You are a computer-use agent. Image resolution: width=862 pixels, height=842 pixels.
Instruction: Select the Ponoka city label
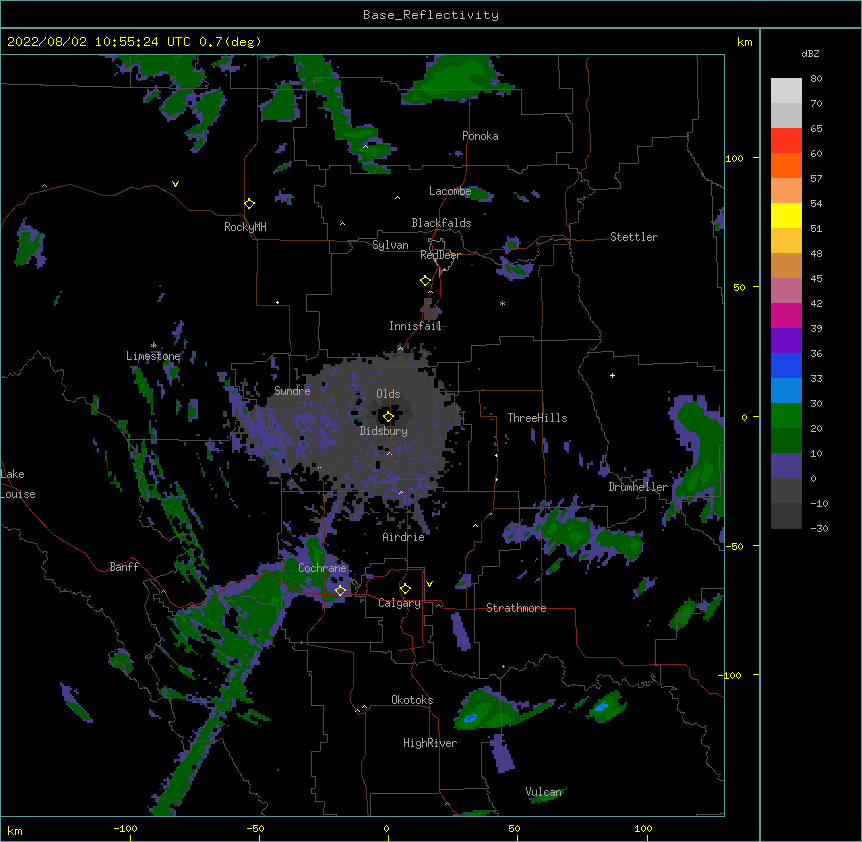[x=480, y=136]
